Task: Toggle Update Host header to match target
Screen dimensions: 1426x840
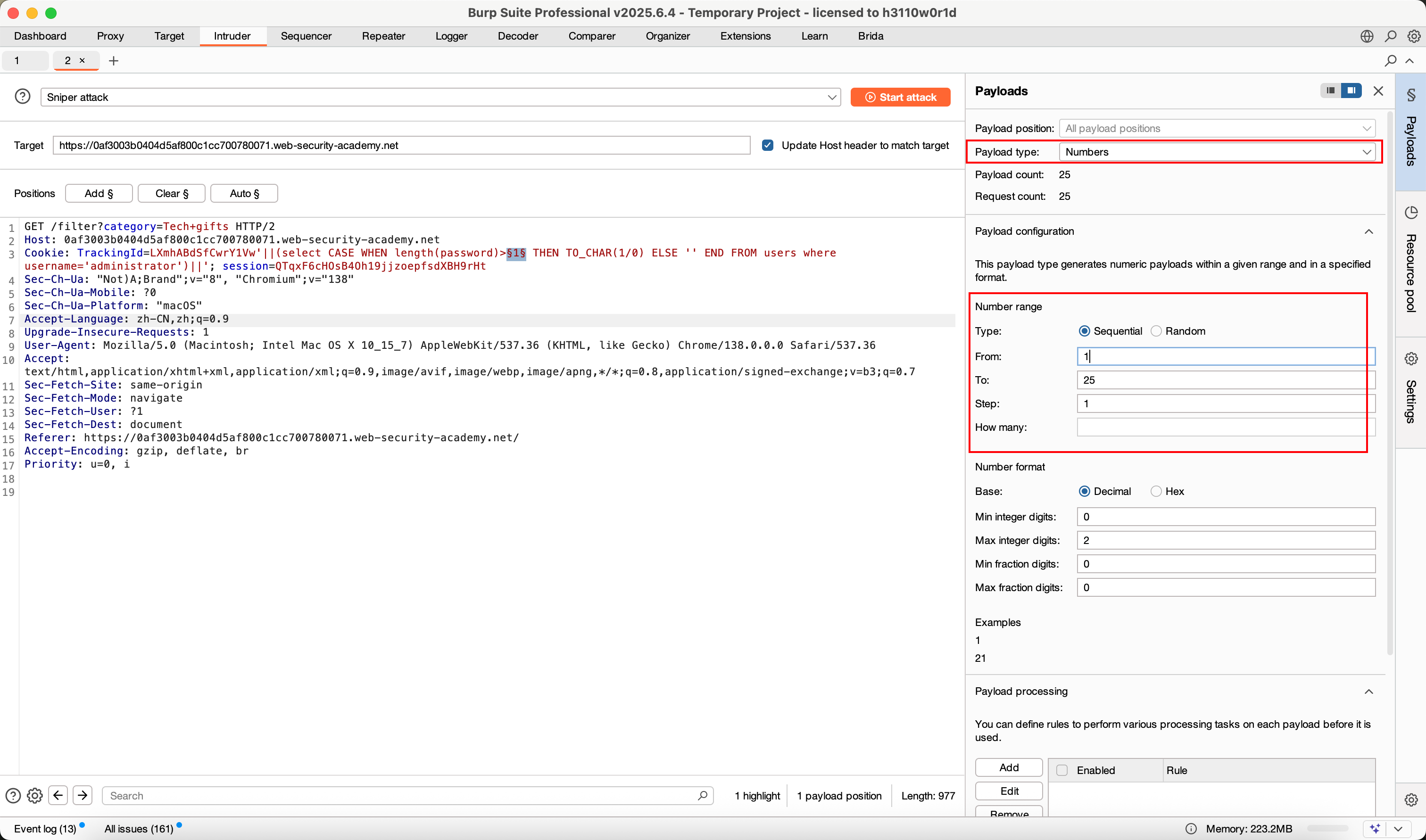Action: (768, 145)
